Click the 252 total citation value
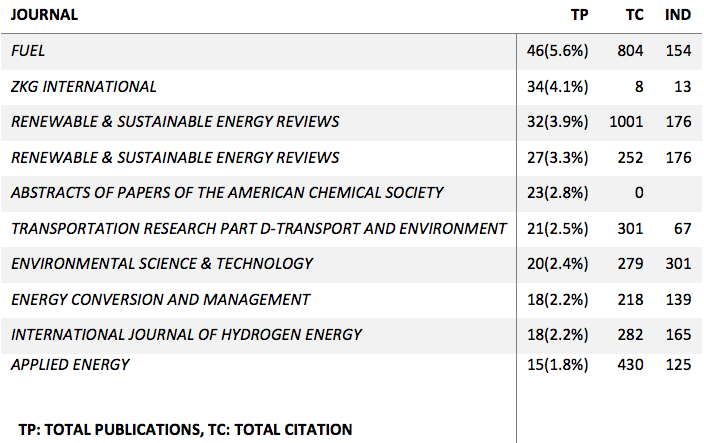The image size is (704, 443). coord(630,158)
